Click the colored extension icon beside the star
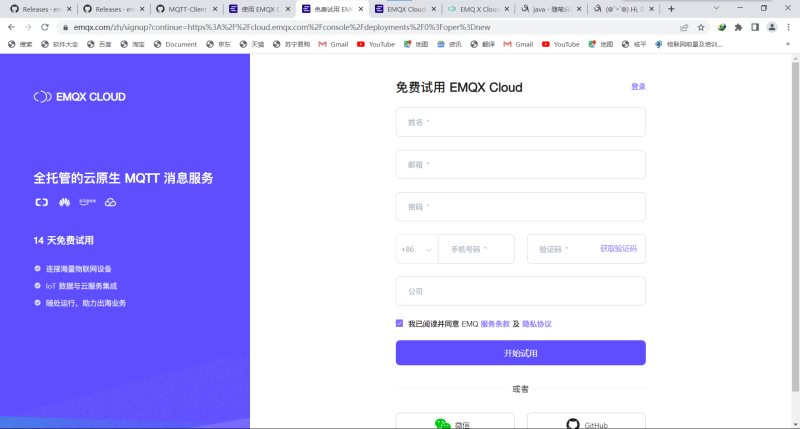Viewport: 800px width, 429px height. pos(721,27)
